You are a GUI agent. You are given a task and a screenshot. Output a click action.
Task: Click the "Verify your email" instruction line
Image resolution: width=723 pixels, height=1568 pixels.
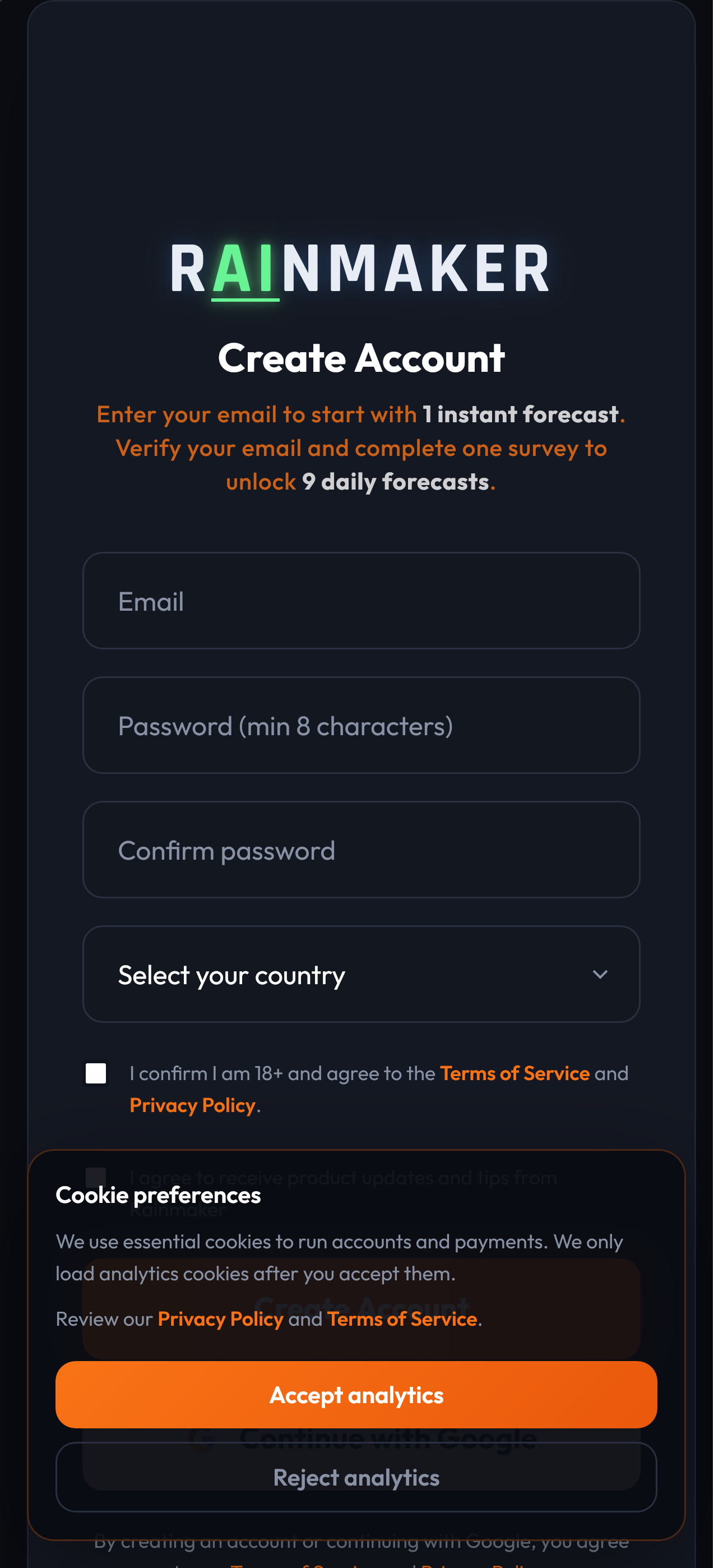click(x=361, y=449)
